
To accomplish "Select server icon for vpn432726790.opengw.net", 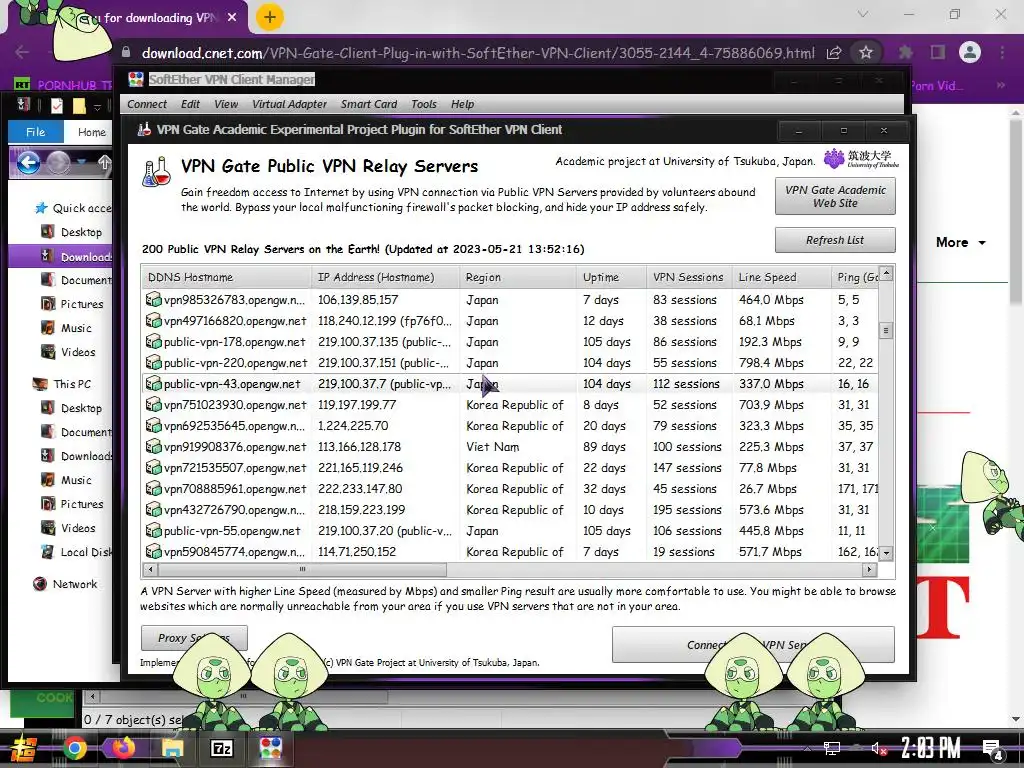I will (153, 509).
